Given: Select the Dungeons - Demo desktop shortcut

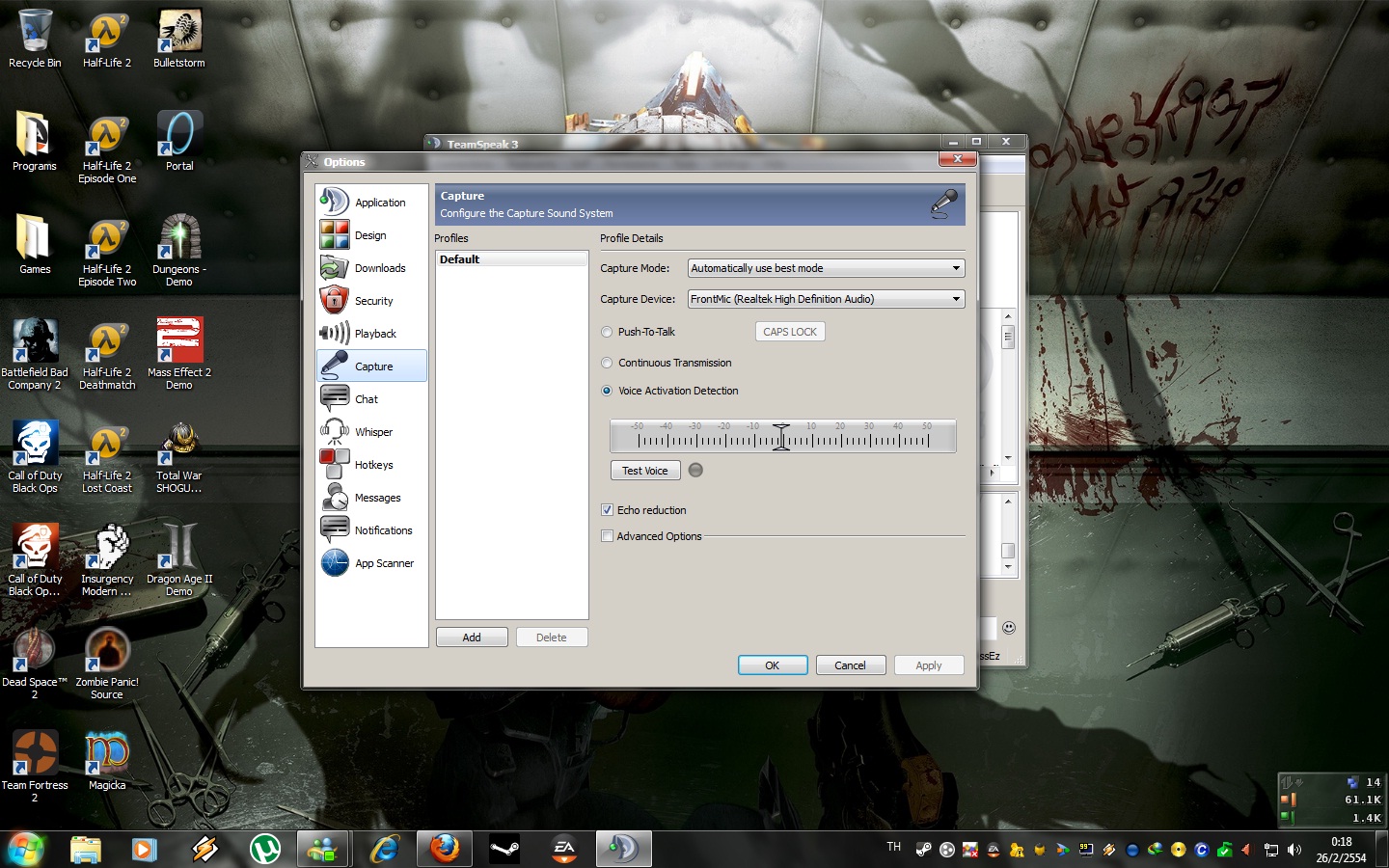Looking at the screenshot, I should pyautogui.click(x=179, y=250).
